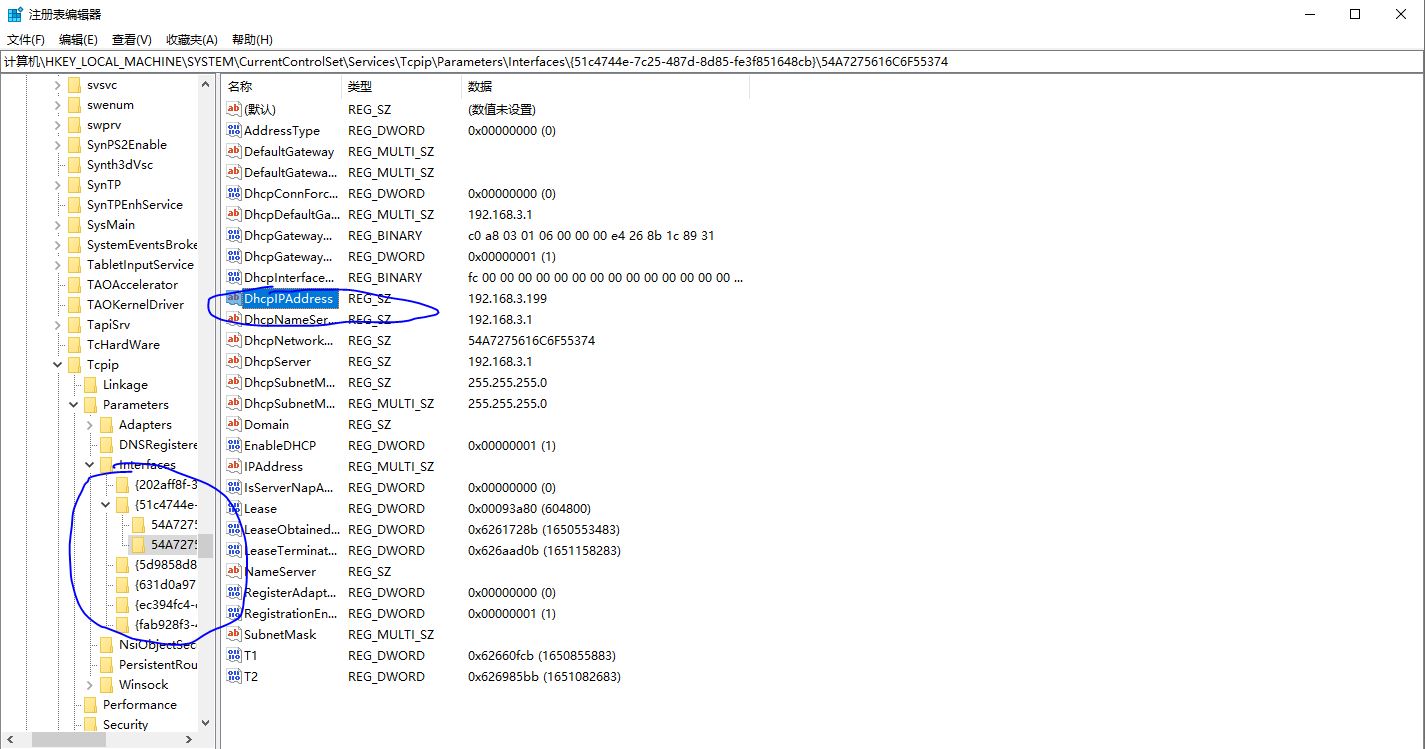Click the Registry Editor icon in the title bar

click(13, 14)
